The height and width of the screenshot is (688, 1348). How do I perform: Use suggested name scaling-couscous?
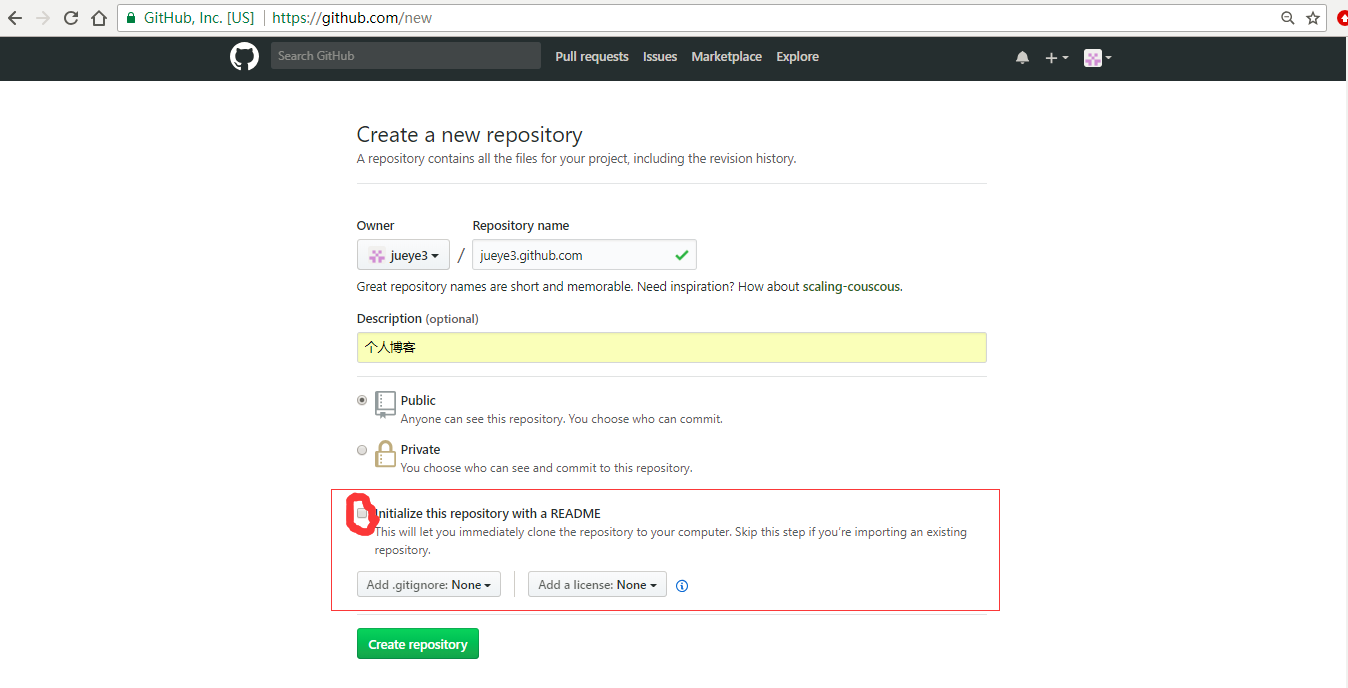(x=851, y=286)
